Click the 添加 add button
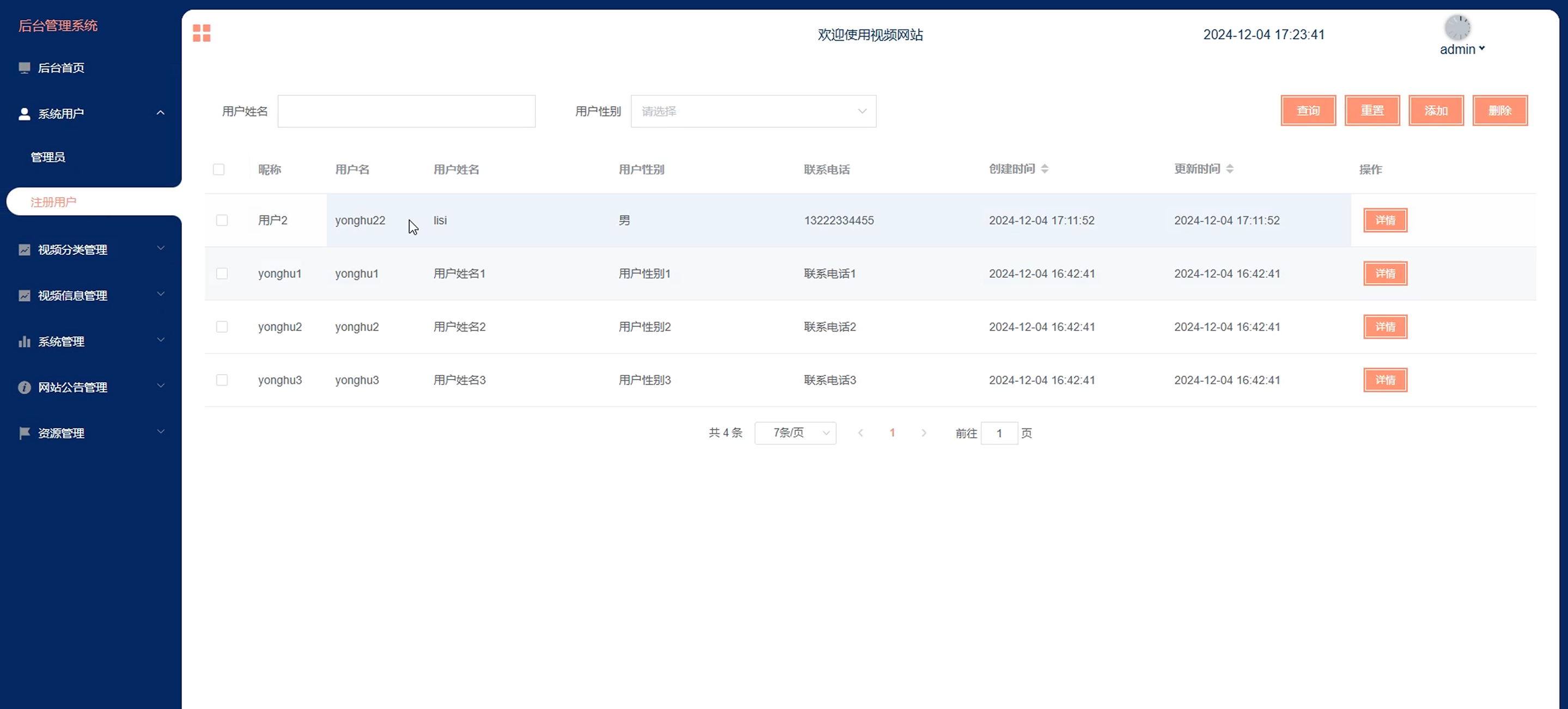Viewport: 1568px width, 709px height. (x=1436, y=111)
